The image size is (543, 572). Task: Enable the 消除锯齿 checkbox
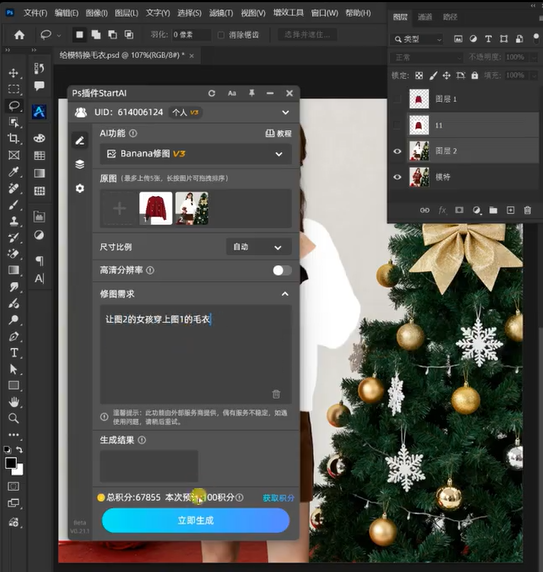click(221, 35)
